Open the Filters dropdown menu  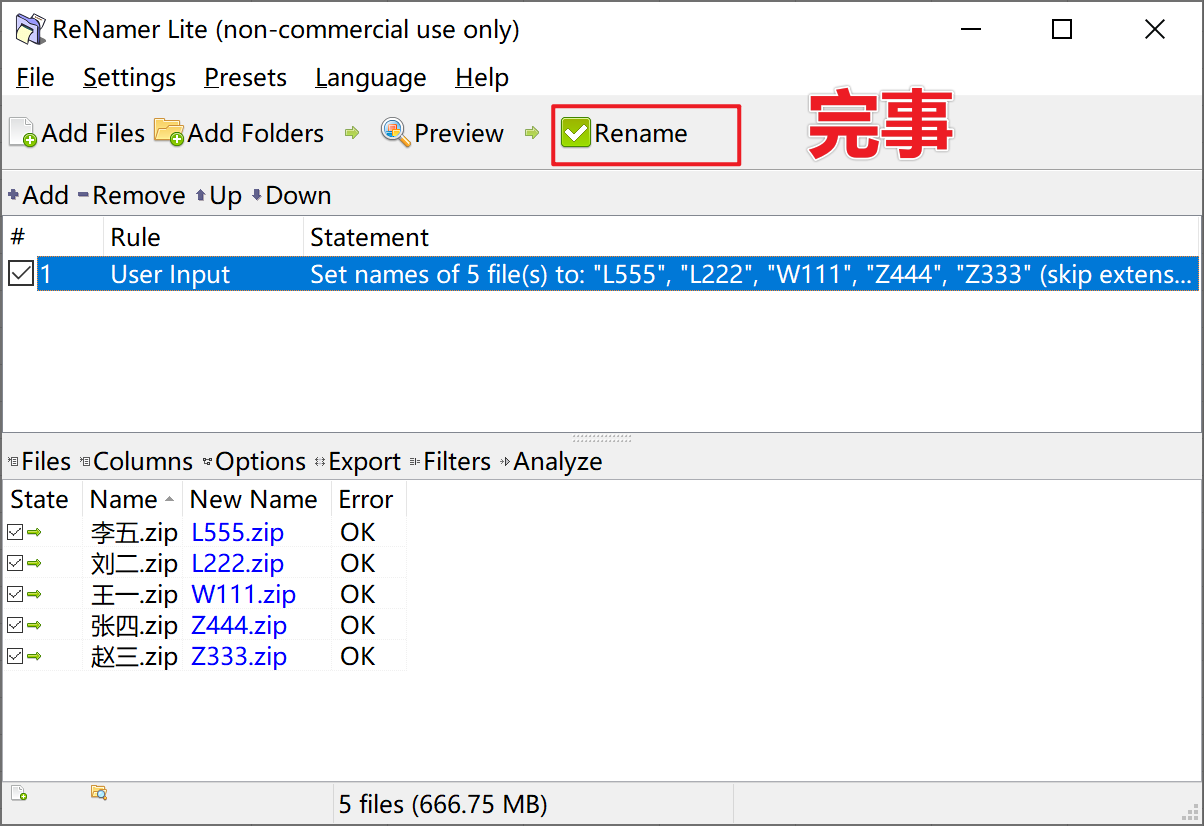450,461
